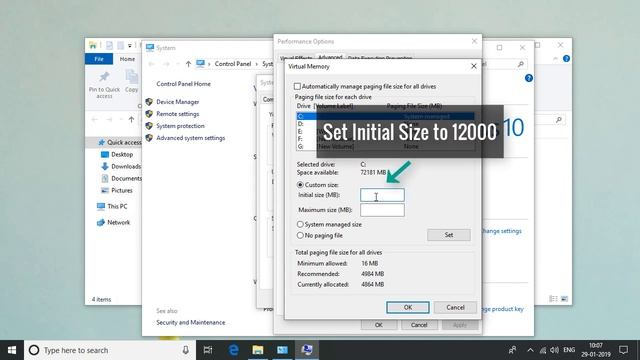Click the taskbar search box
Screen dimensions: 640x360
[110, 350]
